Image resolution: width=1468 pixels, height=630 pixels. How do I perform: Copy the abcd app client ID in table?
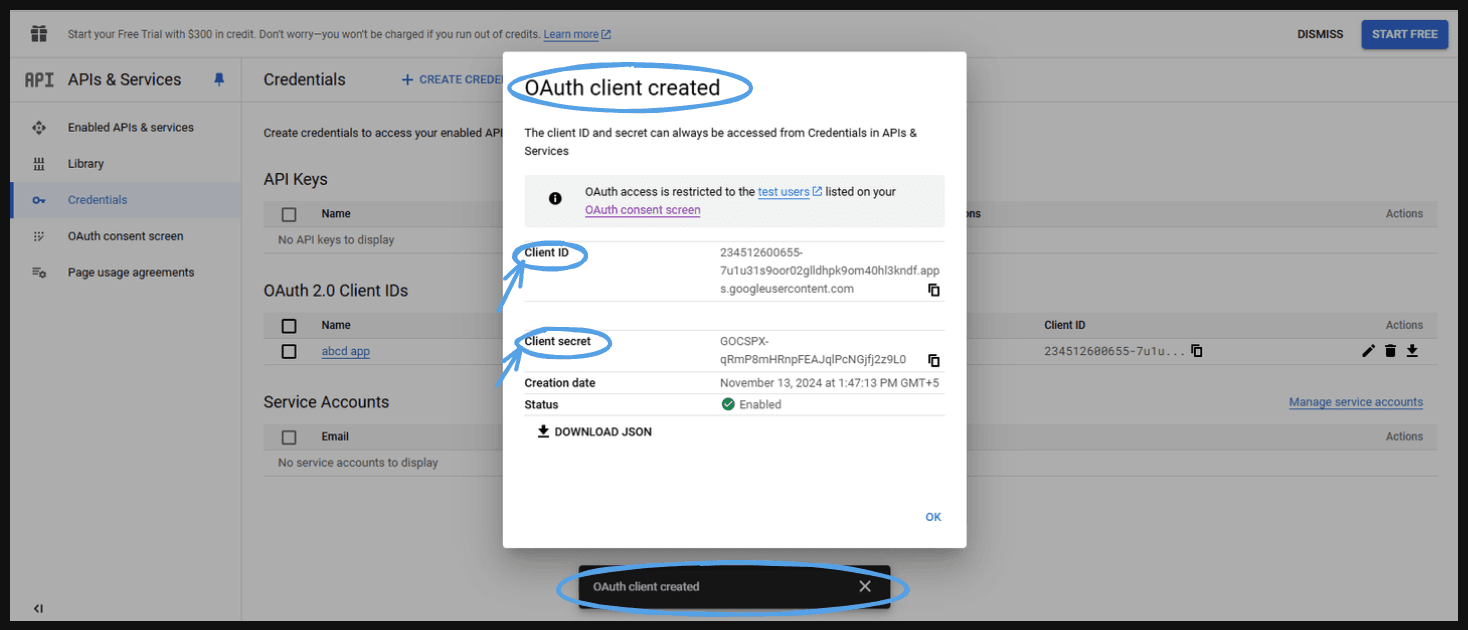tap(1196, 351)
